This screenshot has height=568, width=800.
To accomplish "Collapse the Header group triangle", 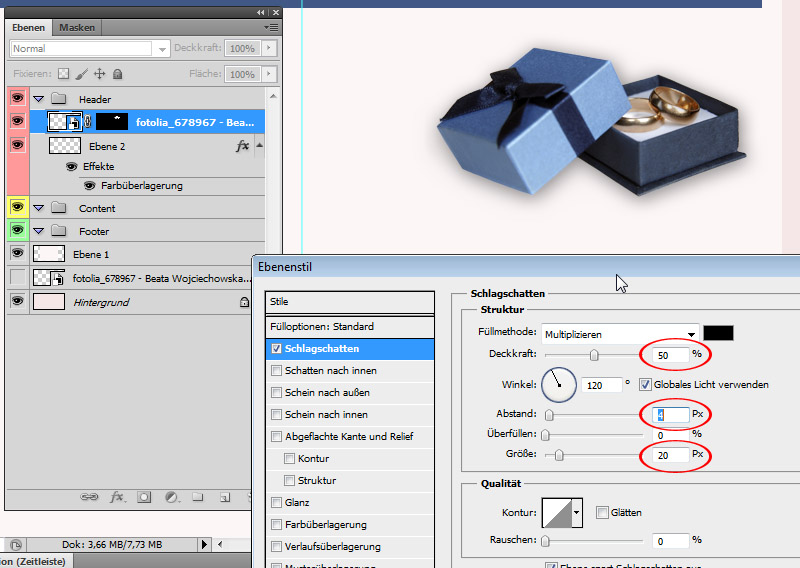I will point(39,99).
